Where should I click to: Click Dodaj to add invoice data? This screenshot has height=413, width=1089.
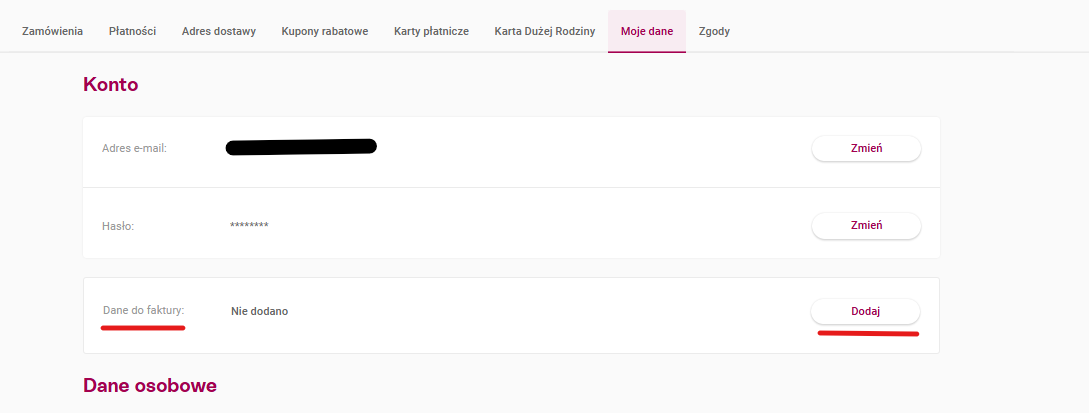tap(866, 311)
